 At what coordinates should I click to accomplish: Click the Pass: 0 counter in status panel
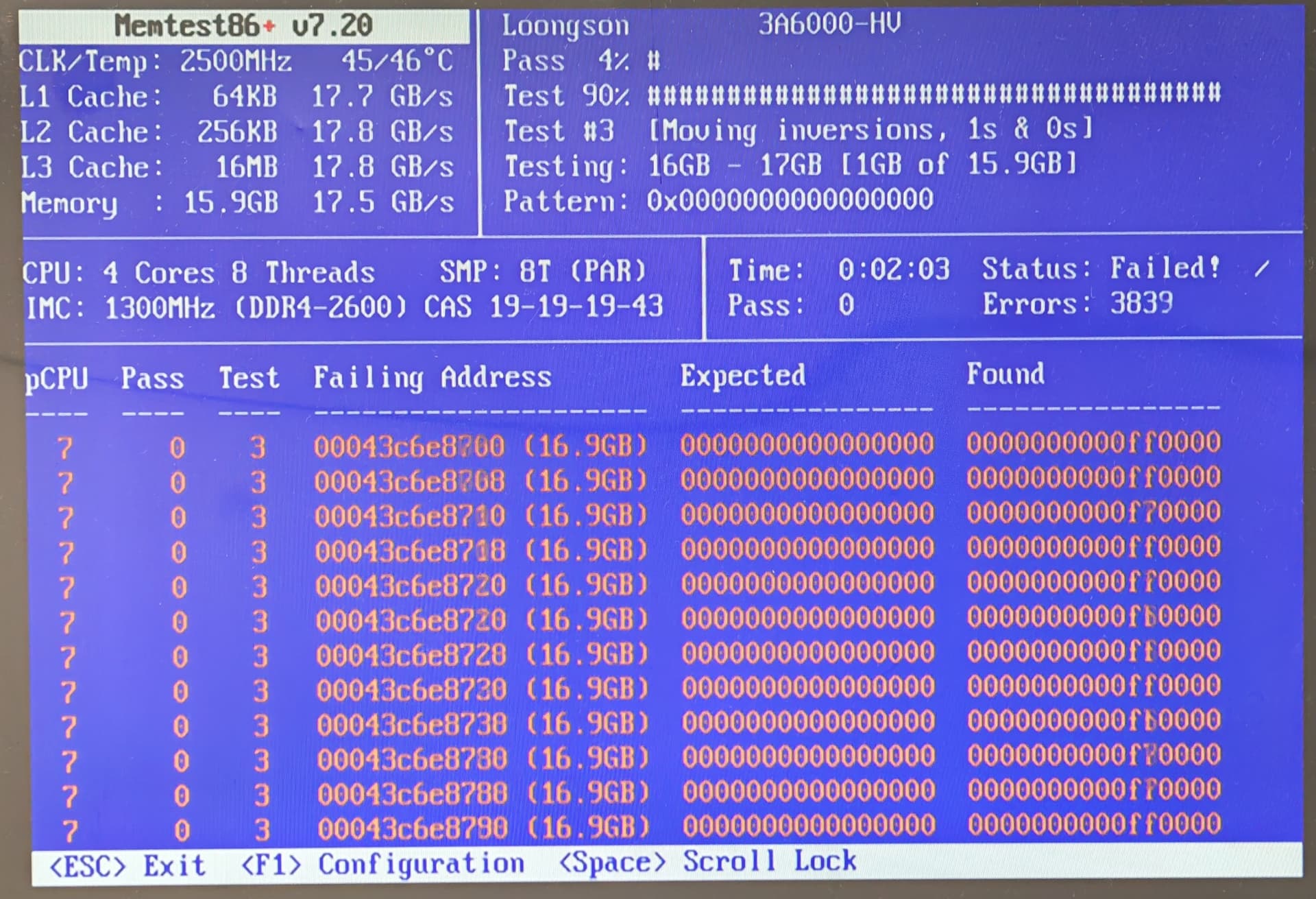(792, 305)
